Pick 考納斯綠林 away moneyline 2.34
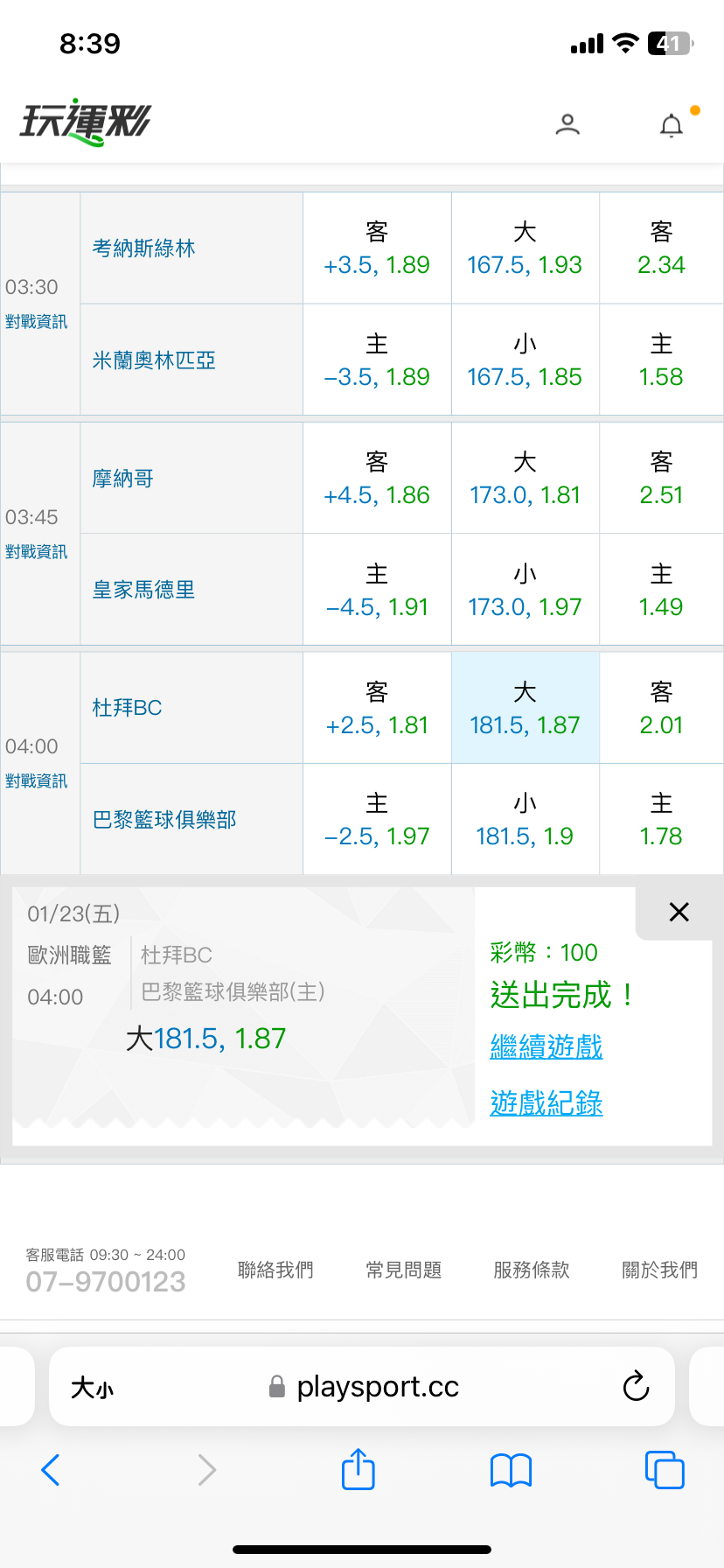Screen dimensions: 724x1568 tap(661, 248)
